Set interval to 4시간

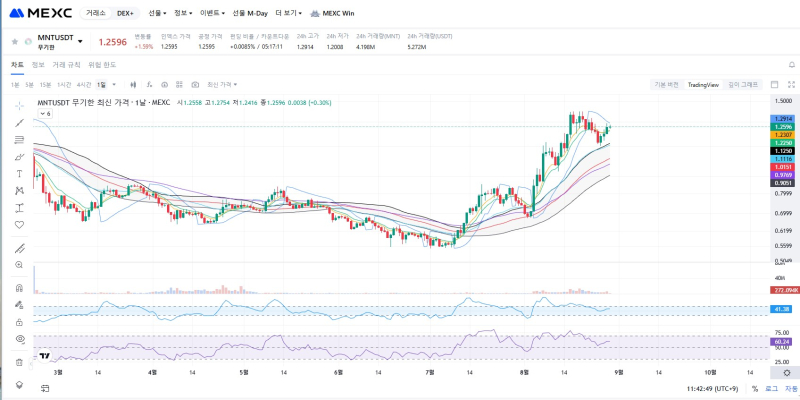(84, 85)
